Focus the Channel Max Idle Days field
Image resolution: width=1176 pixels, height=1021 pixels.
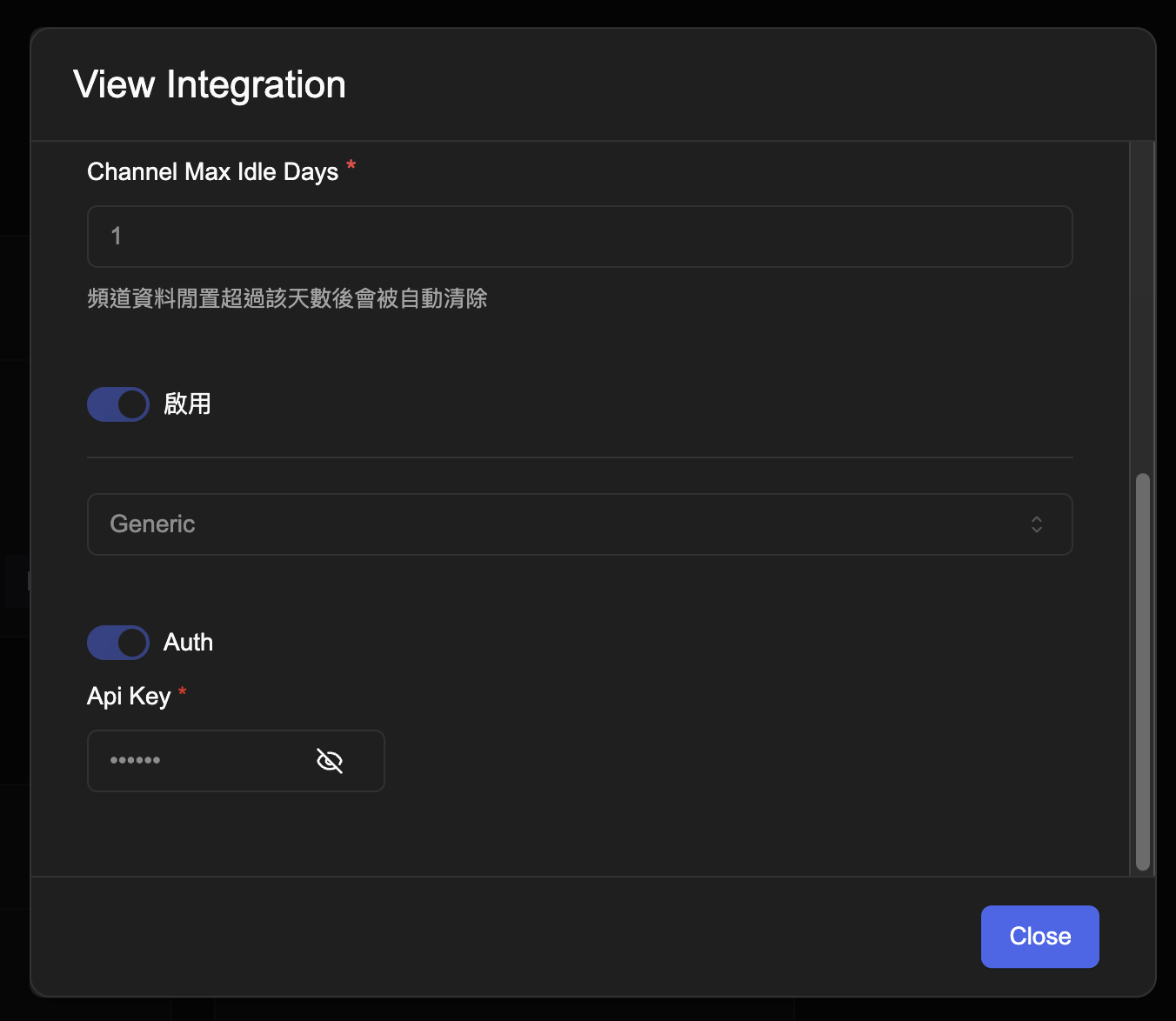579,237
